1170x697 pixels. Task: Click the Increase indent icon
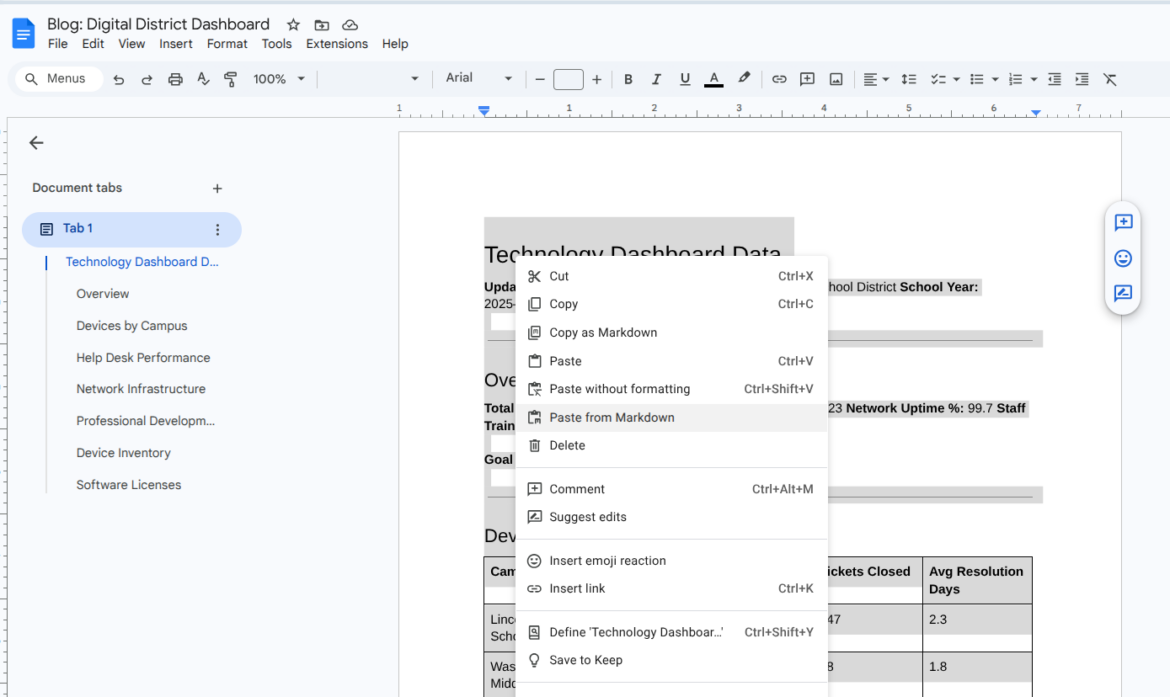[1082, 79]
